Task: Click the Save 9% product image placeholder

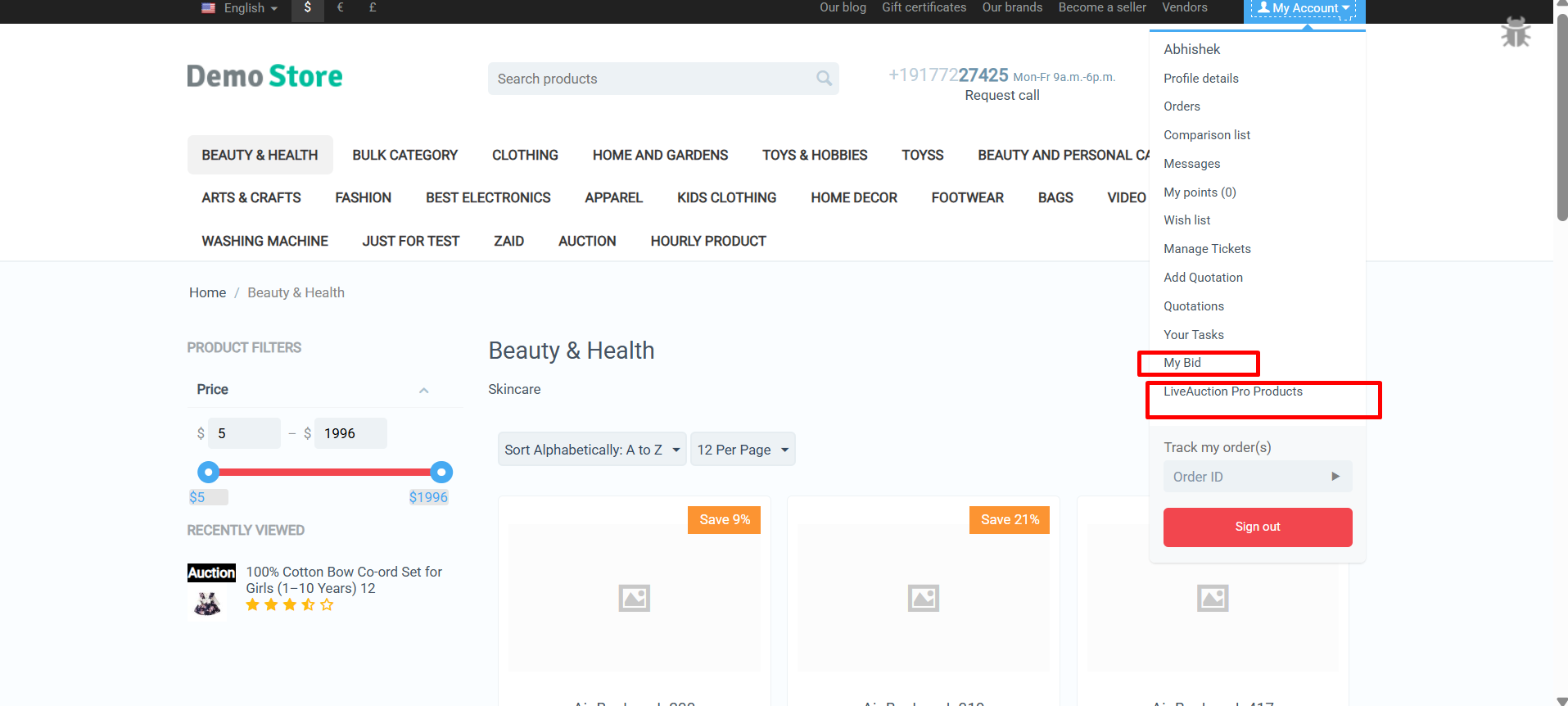Action: 634,598
